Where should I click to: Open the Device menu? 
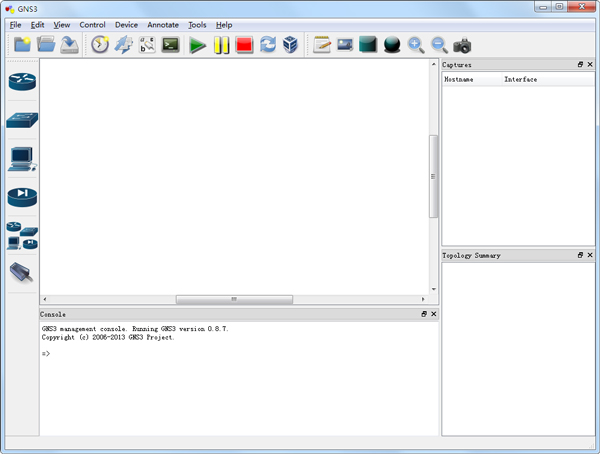[x=126, y=25]
